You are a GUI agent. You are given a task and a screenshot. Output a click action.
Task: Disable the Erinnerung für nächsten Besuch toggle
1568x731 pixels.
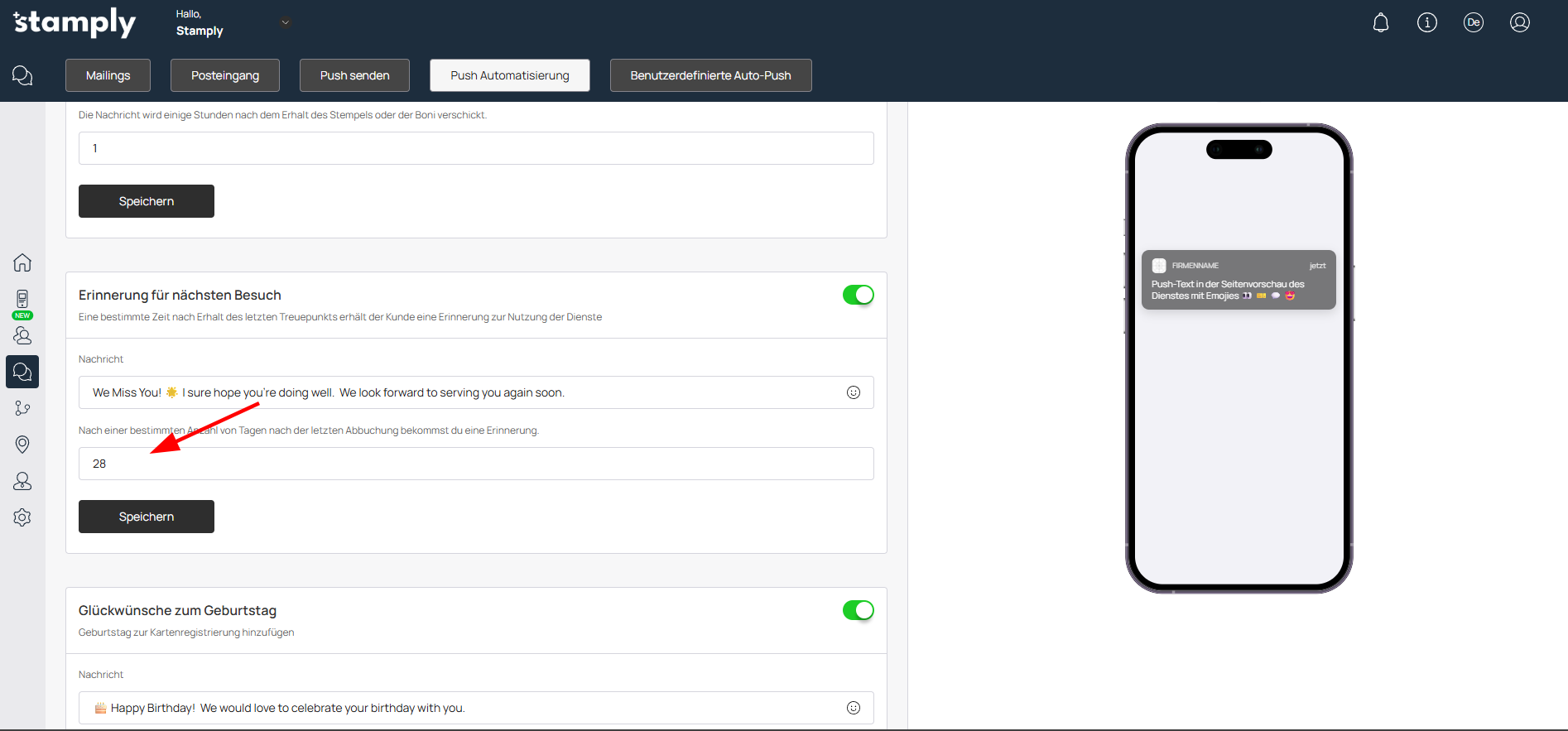coord(858,295)
